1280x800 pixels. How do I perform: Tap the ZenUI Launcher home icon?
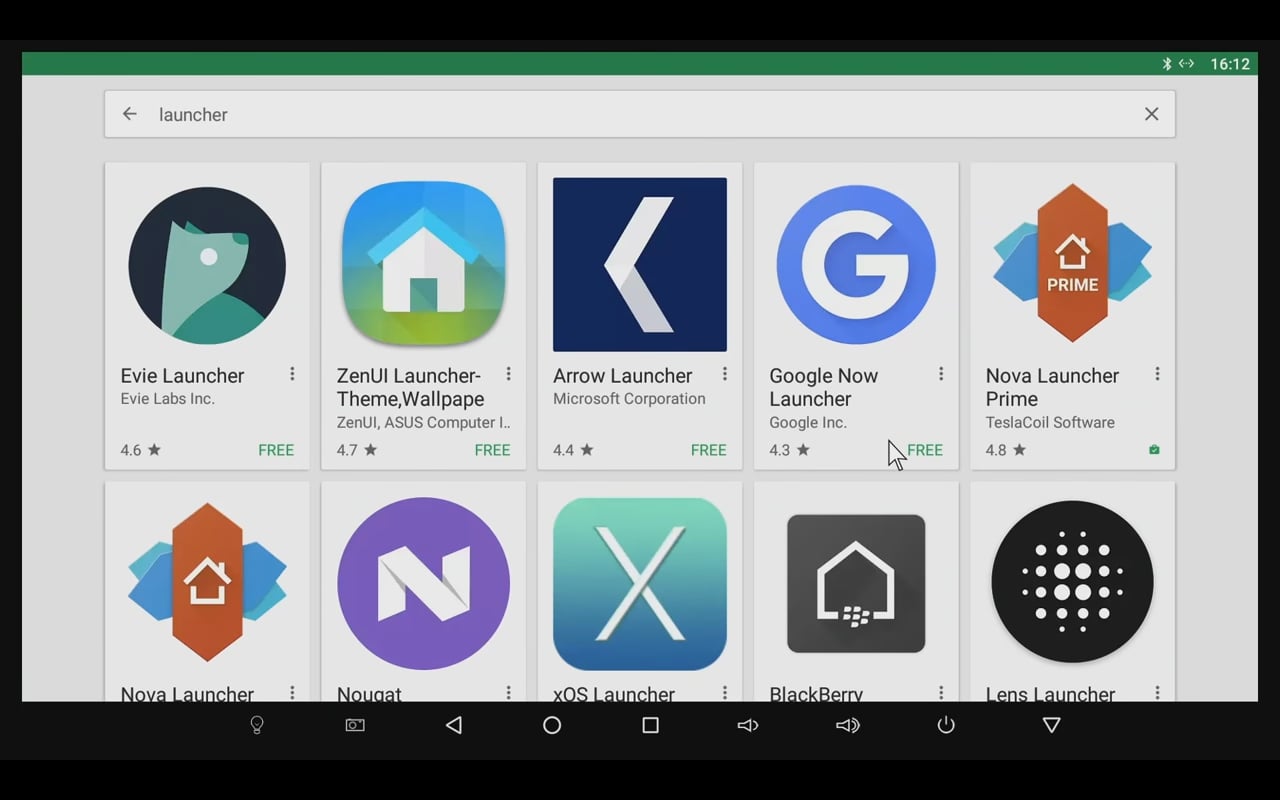(x=423, y=264)
